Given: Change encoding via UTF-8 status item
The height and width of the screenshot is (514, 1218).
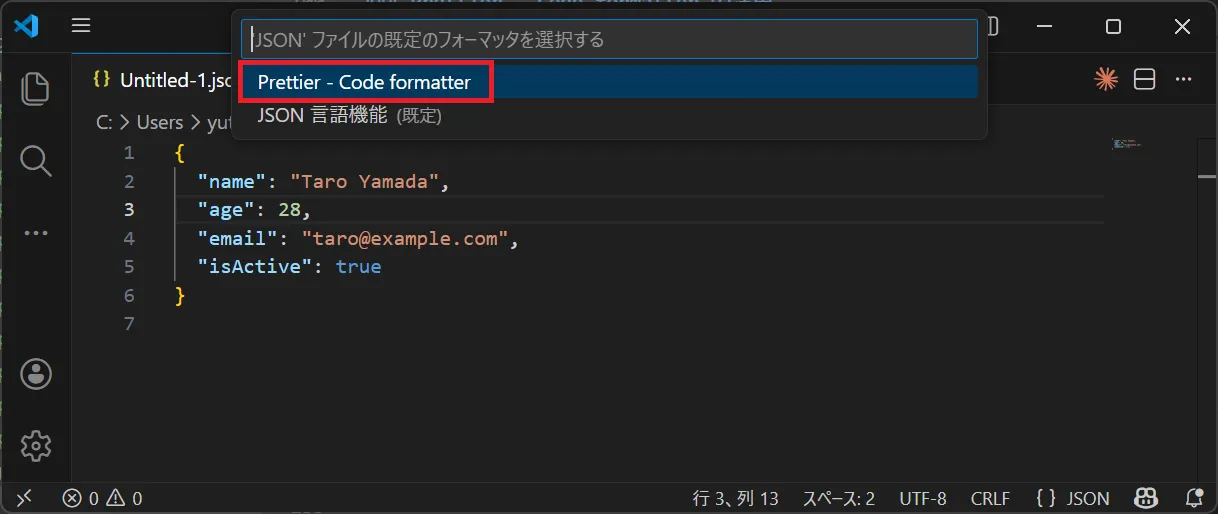Looking at the screenshot, I should (922, 498).
